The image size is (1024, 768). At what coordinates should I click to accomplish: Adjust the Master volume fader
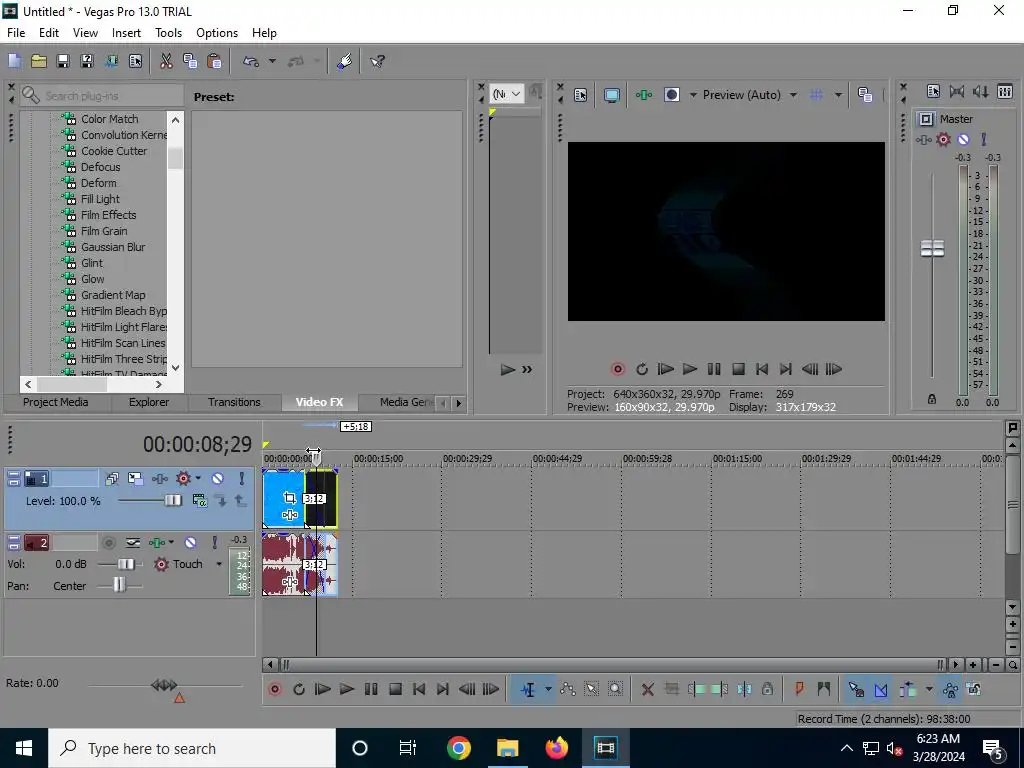[x=932, y=248]
